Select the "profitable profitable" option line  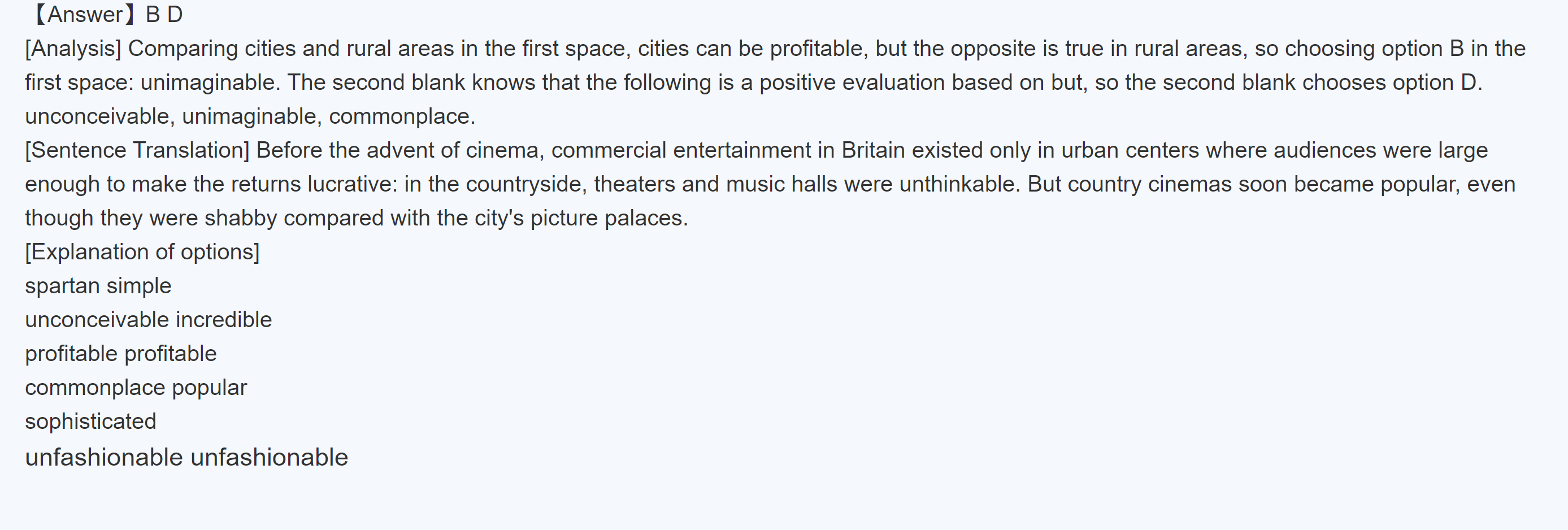point(120,354)
